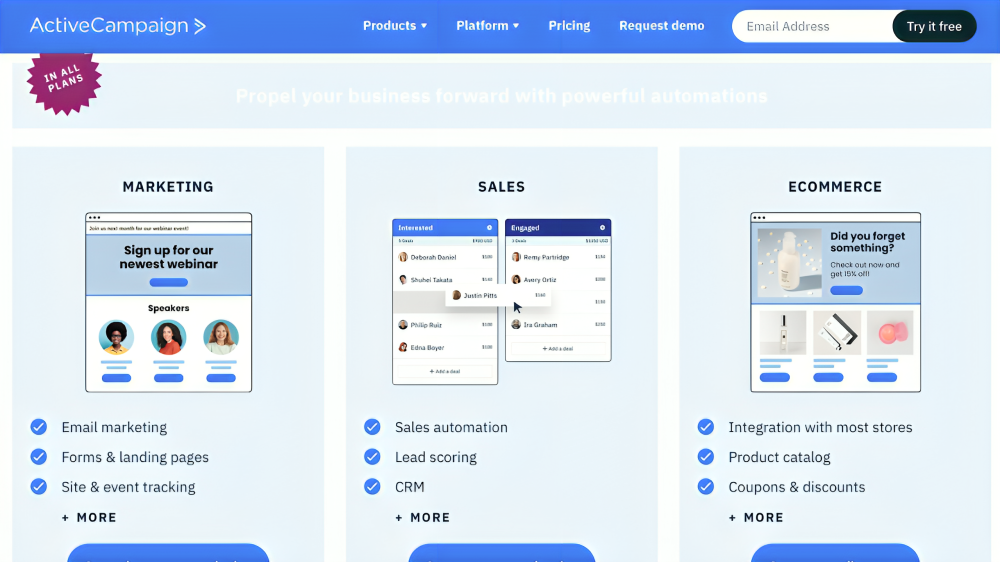
Task: Click the ECOMMERCE heading
Action: point(835,187)
